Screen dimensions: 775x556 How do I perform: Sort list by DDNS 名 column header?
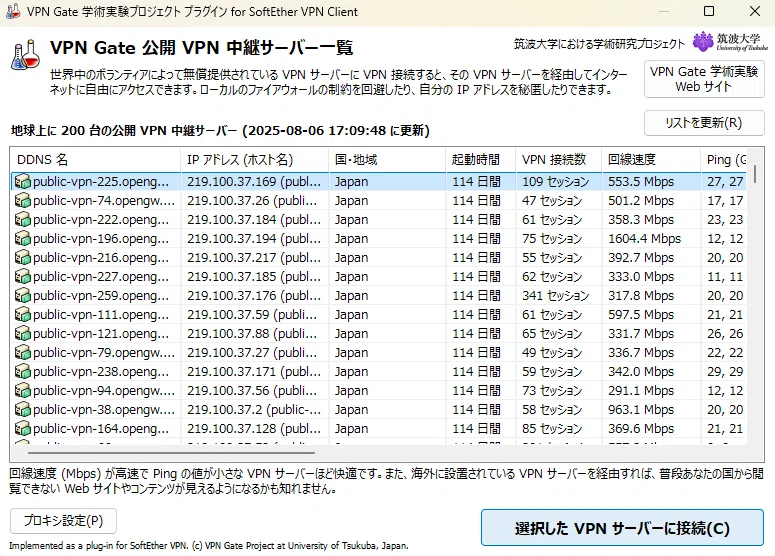tap(95, 160)
